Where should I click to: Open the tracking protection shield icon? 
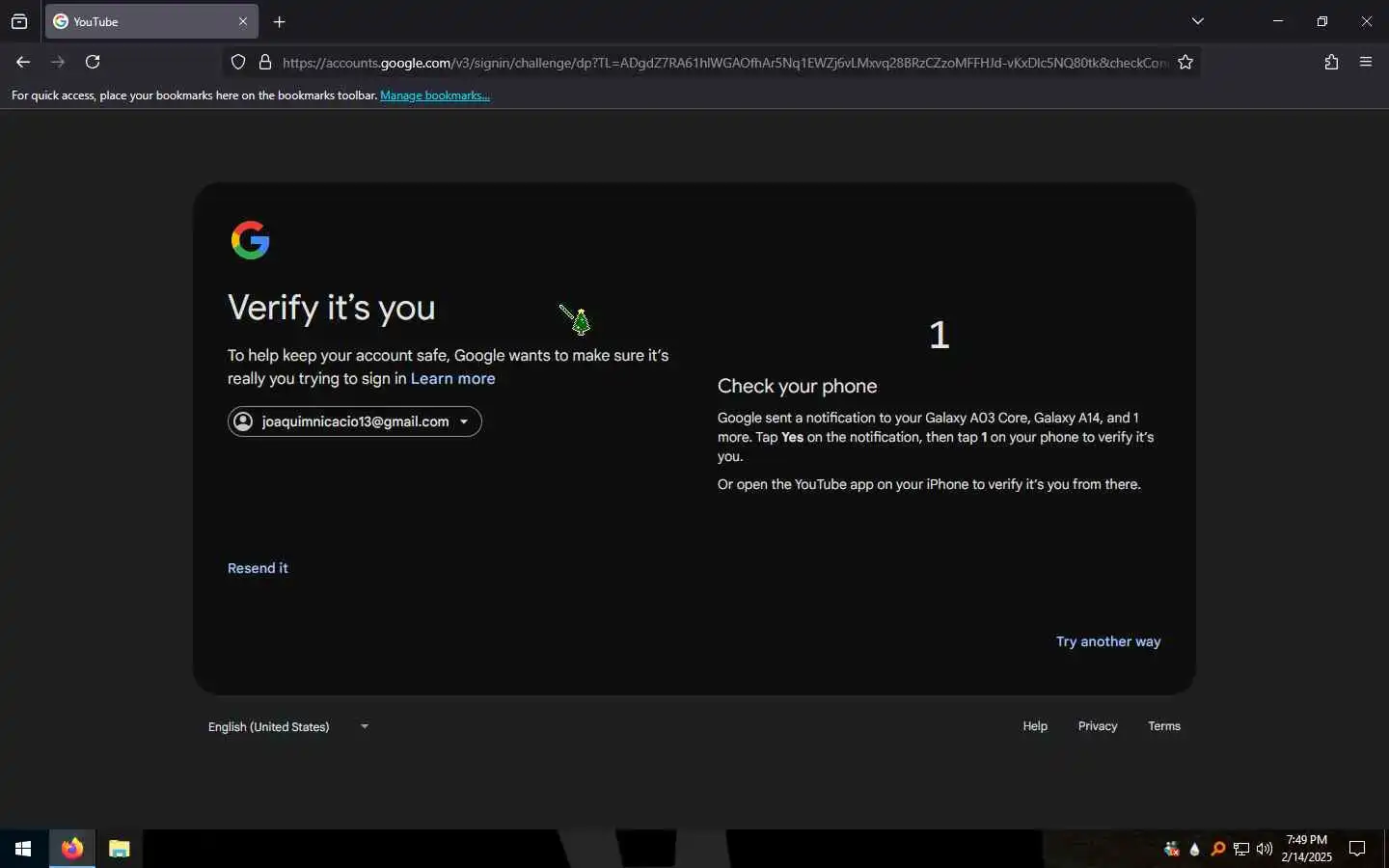coord(238,63)
